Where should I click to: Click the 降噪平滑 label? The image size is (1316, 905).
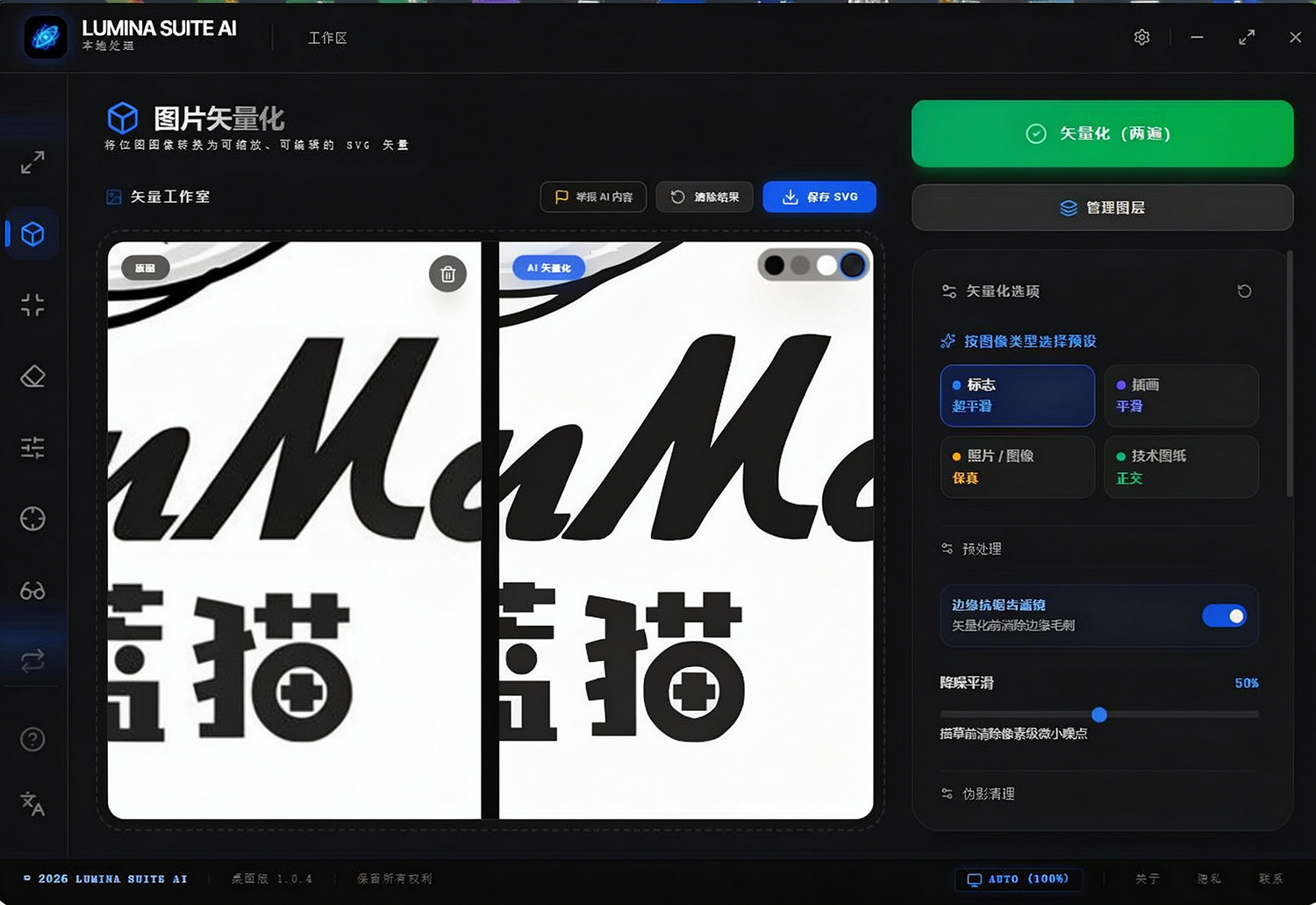[x=967, y=683]
